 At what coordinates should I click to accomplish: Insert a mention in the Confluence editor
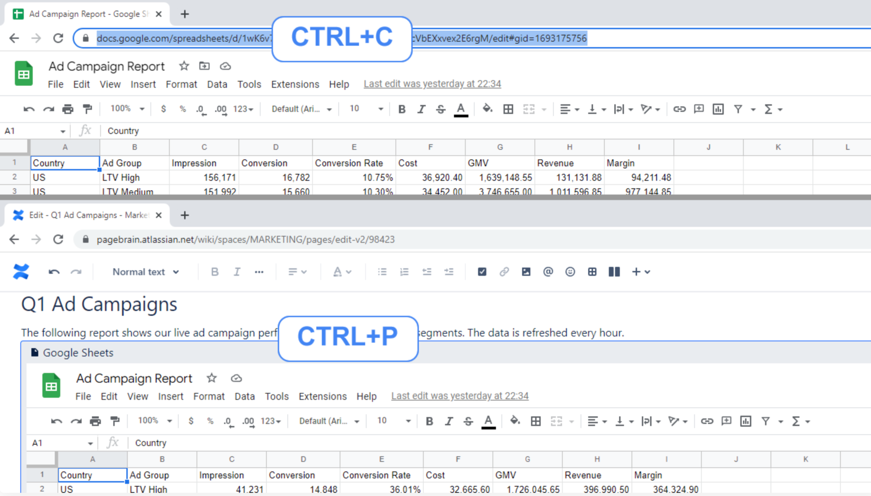click(x=548, y=272)
